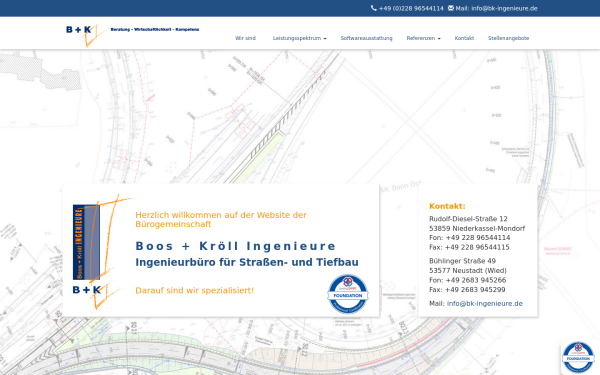Click the phone number +49 (0)228 96544114 in the top bar
Viewport: 600px width, 375px height.
tap(411, 8)
